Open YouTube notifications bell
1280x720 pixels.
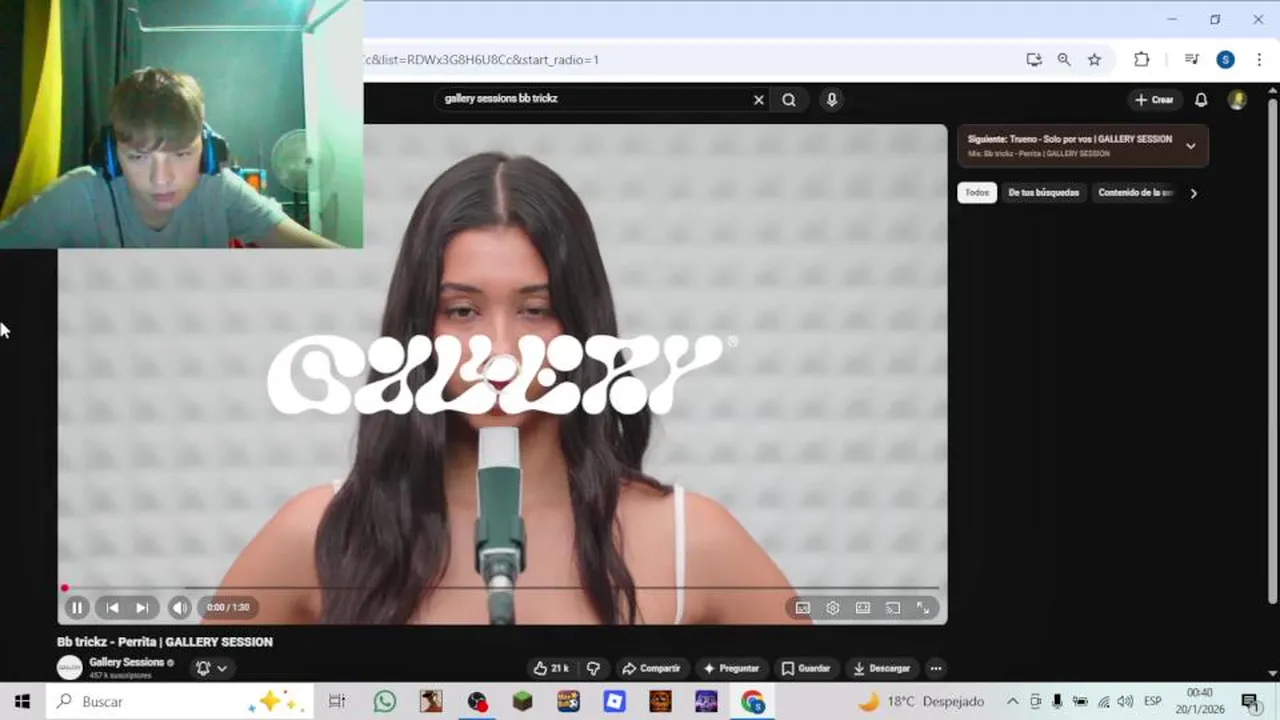[1201, 99]
